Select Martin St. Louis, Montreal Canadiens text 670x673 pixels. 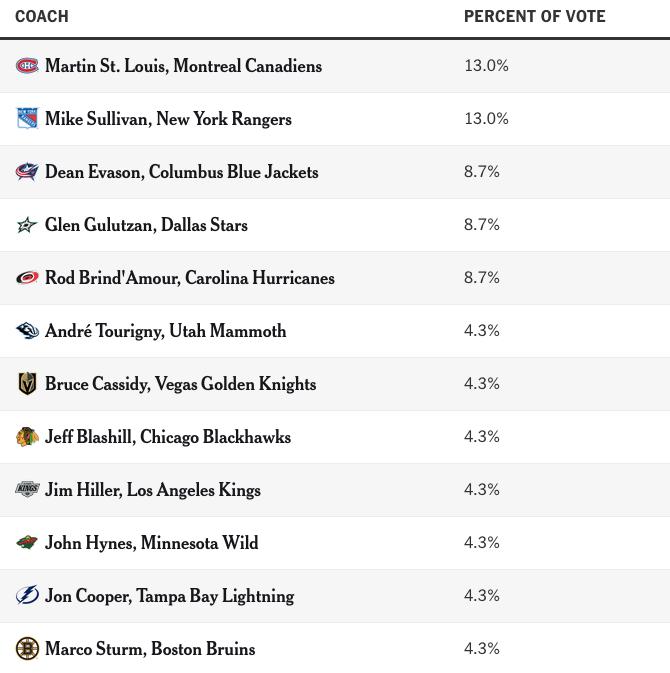[183, 66]
